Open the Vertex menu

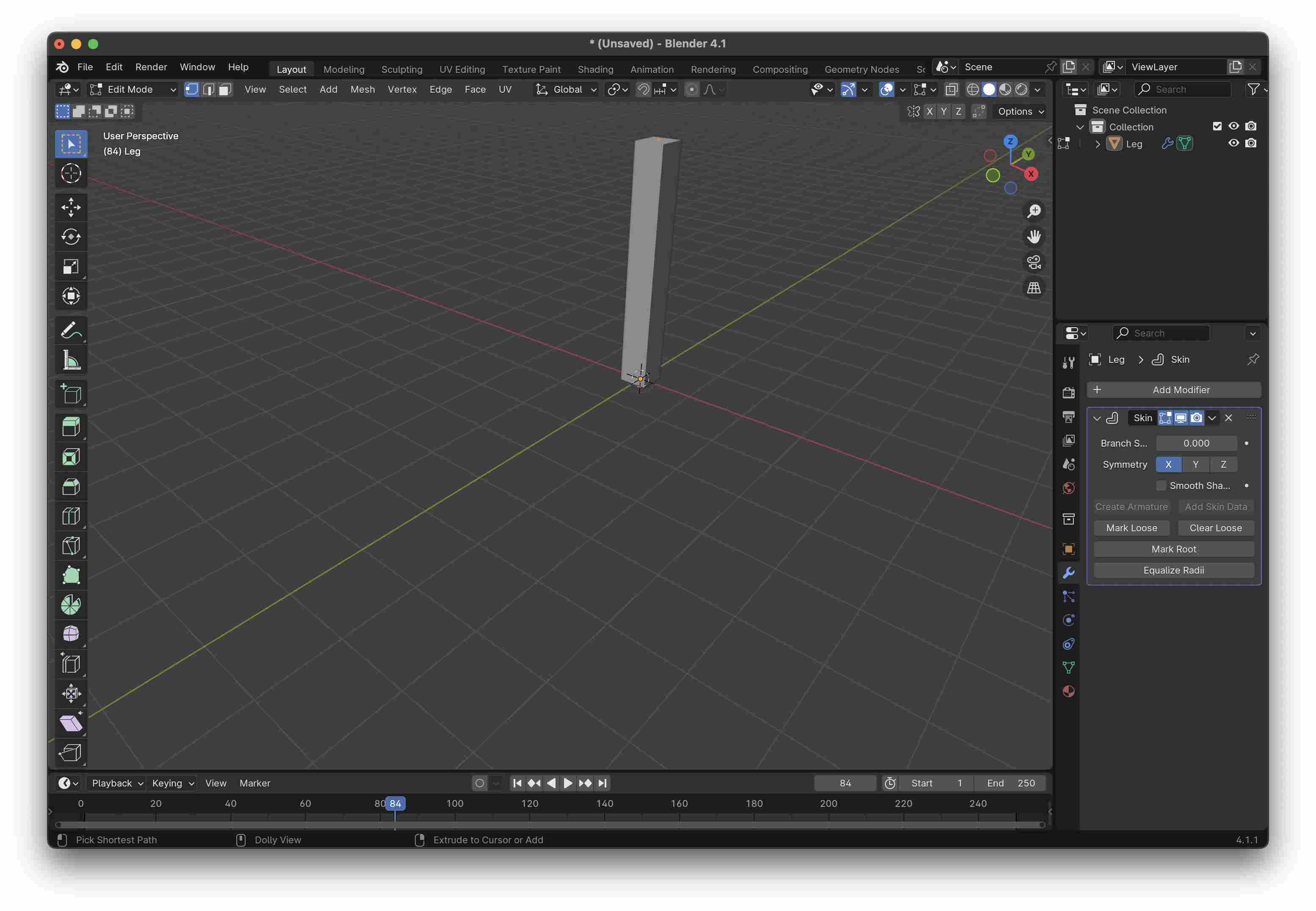click(x=402, y=90)
